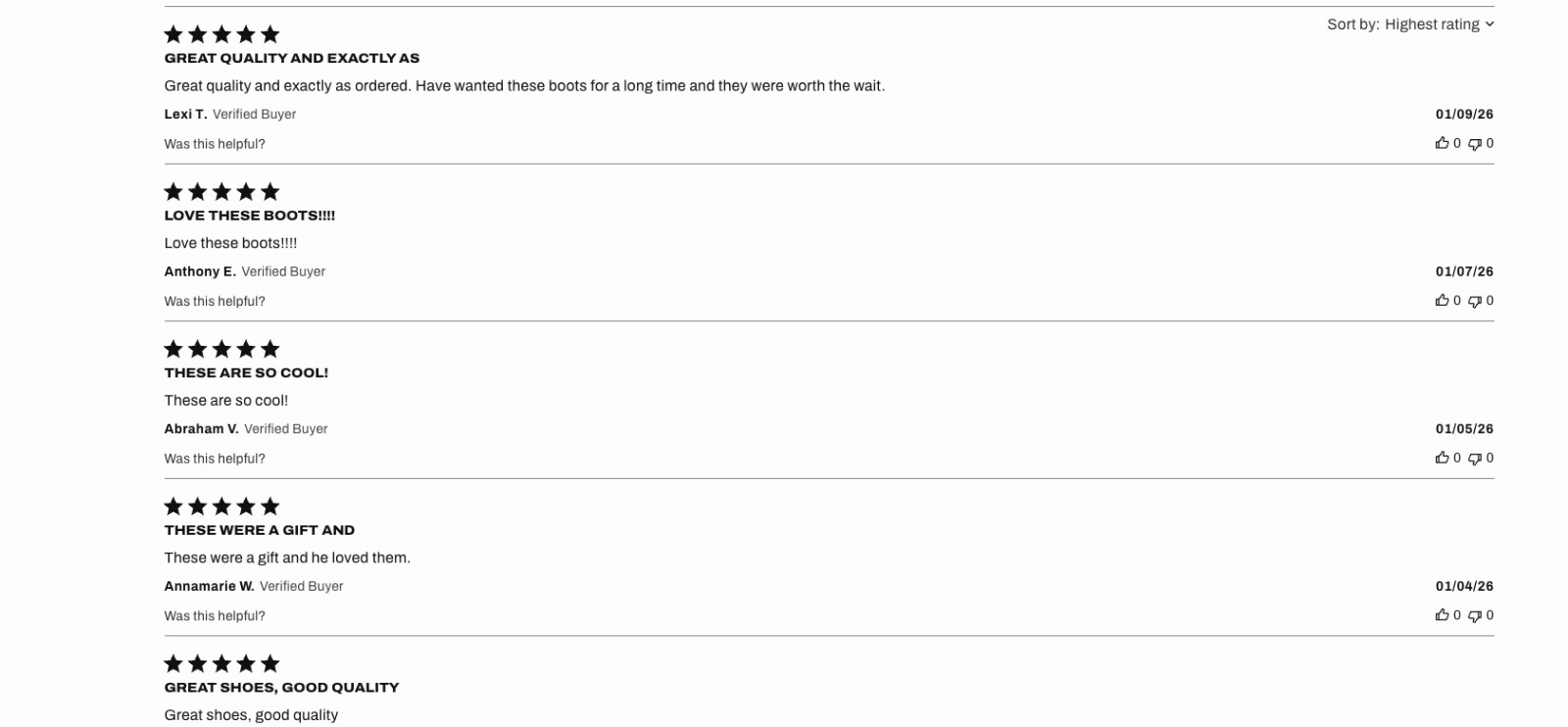Click the 'Sort by:' label
The image size is (1568, 727).
pos(1352,24)
